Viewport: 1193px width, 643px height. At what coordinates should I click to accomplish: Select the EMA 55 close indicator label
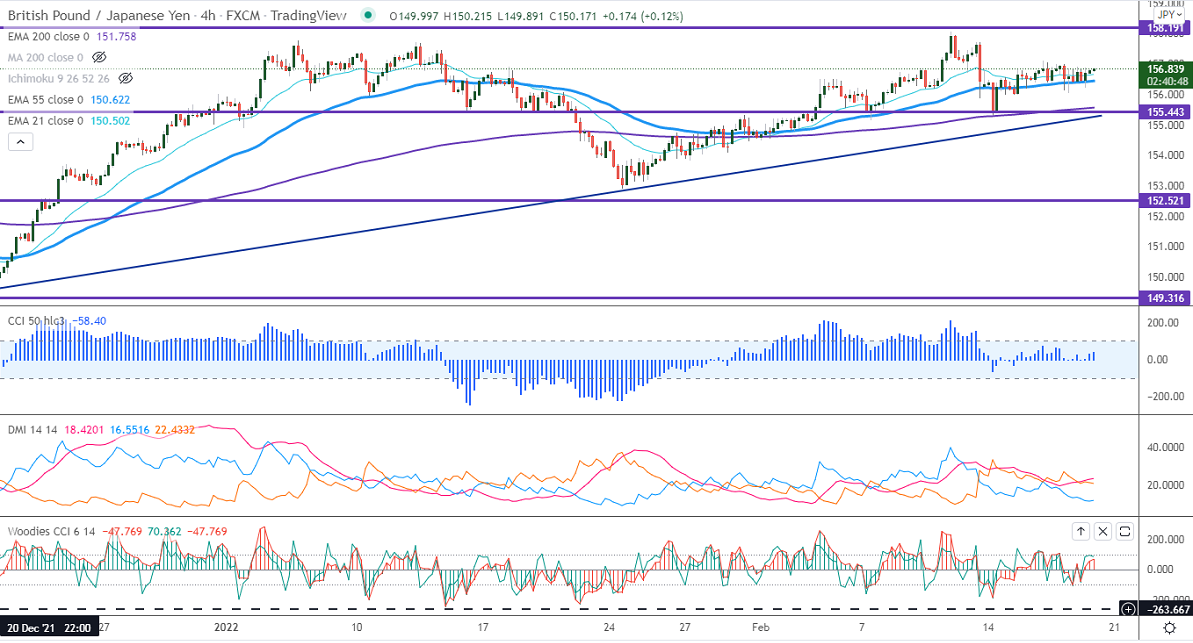pyautogui.click(x=46, y=100)
